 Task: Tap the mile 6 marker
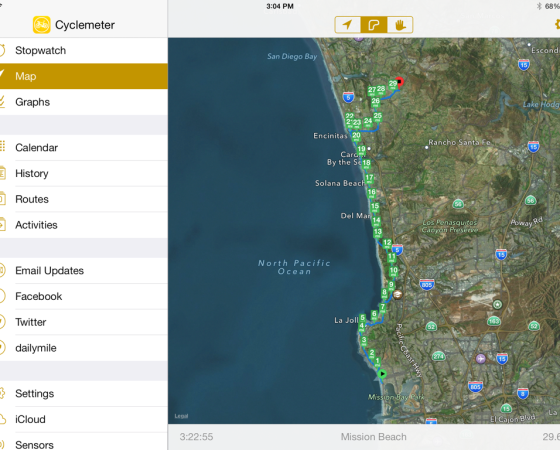click(x=374, y=315)
